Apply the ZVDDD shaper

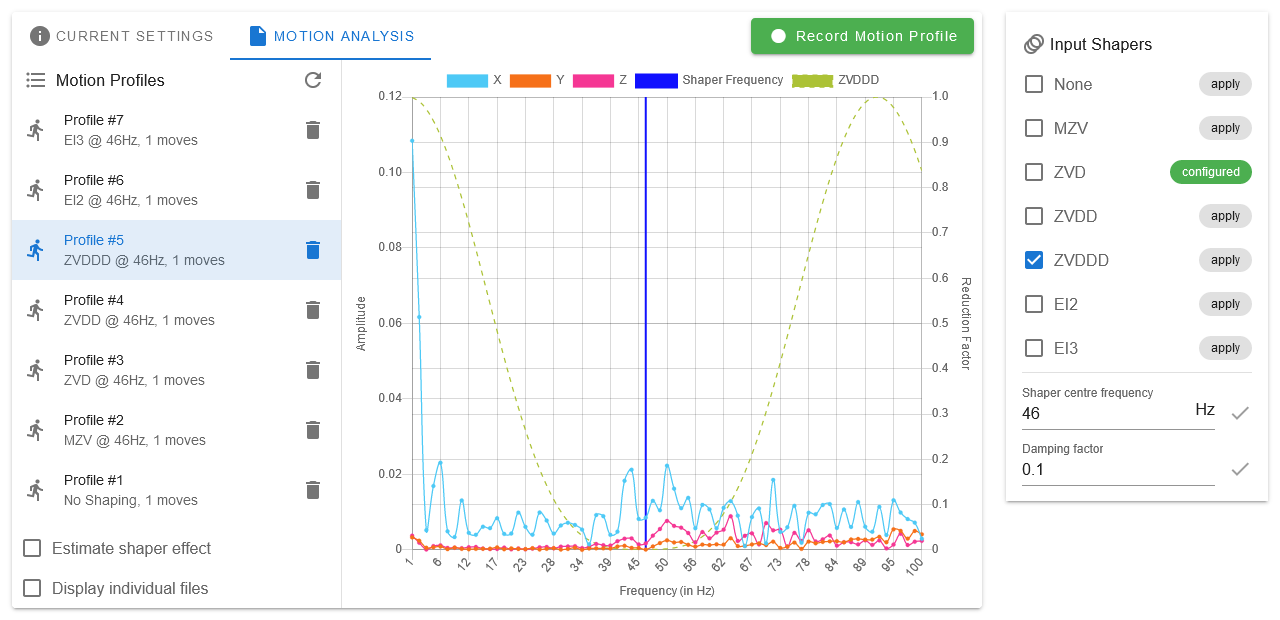coord(1225,260)
